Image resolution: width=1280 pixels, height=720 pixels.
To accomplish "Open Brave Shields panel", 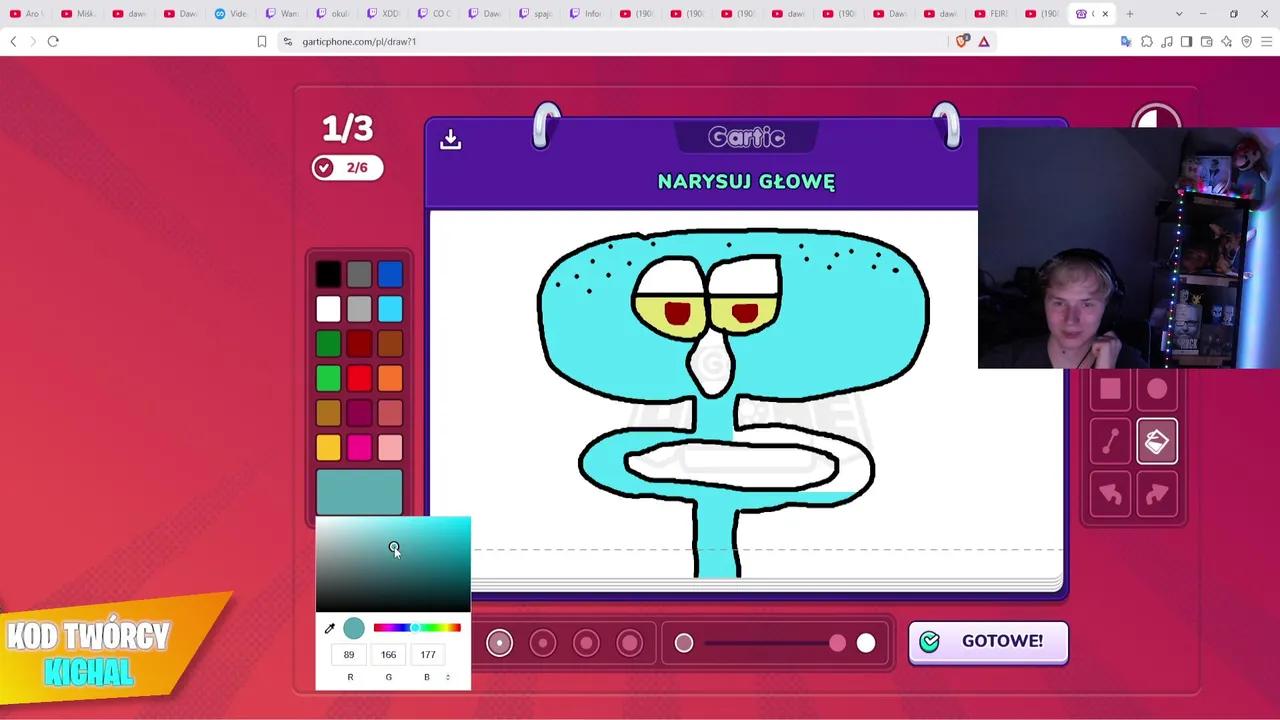I will pyautogui.click(x=962, y=41).
